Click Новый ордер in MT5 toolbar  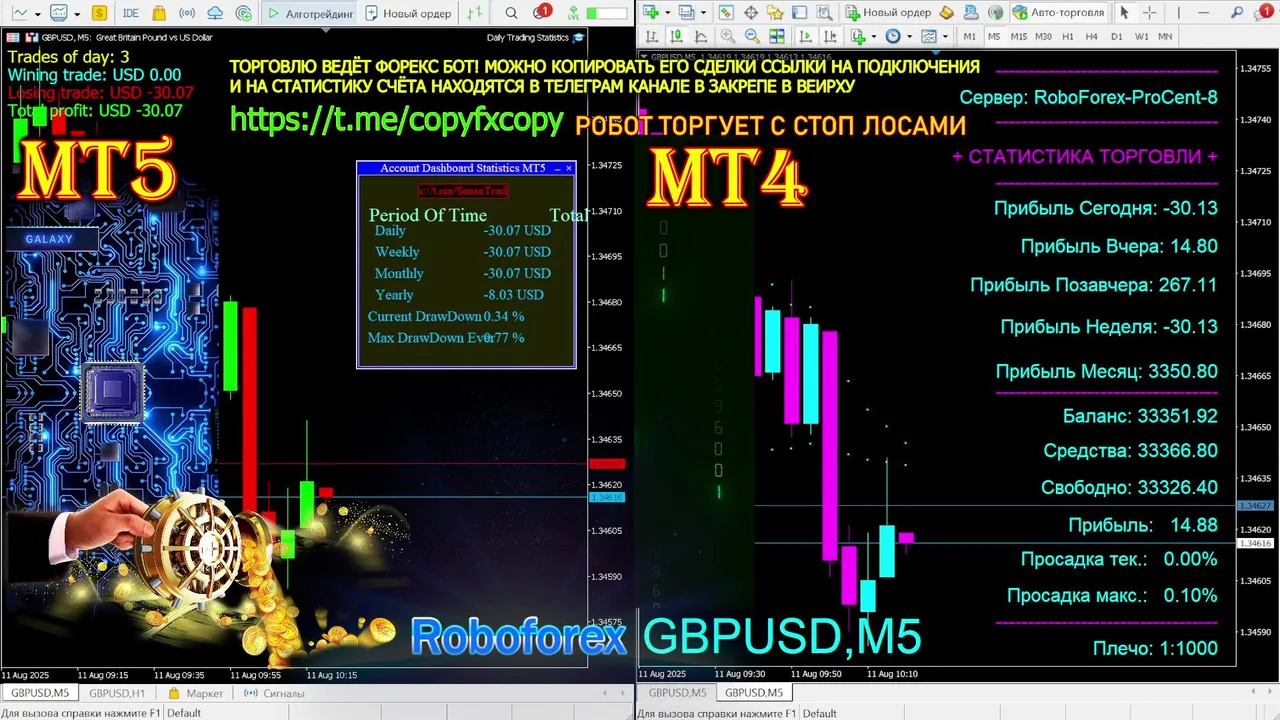(x=408, y=13)
